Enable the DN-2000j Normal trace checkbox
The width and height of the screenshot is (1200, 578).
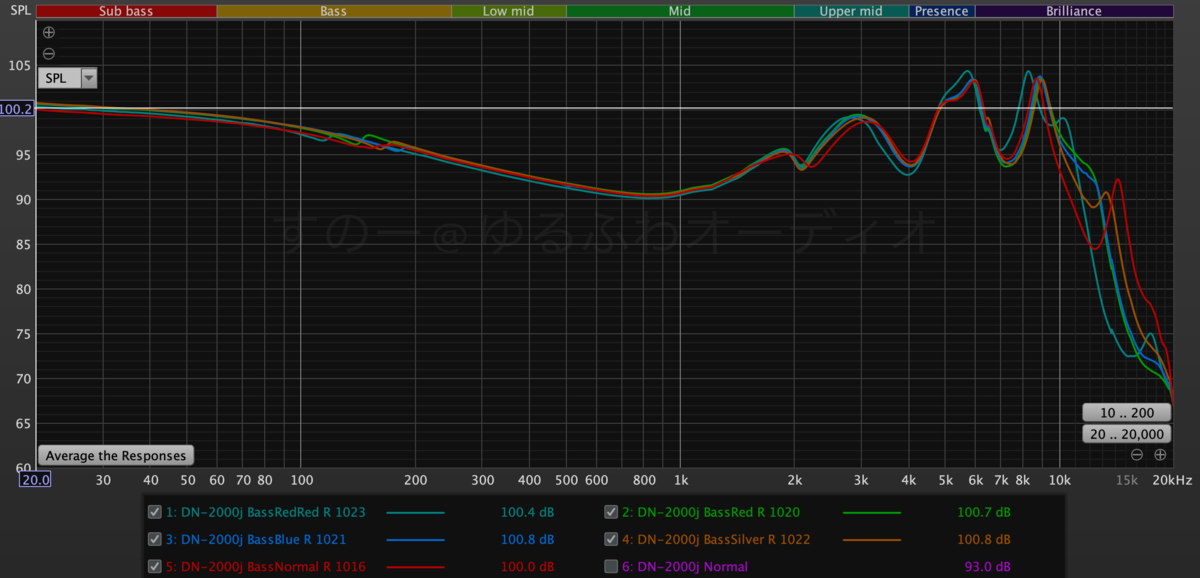click(611, 567)
